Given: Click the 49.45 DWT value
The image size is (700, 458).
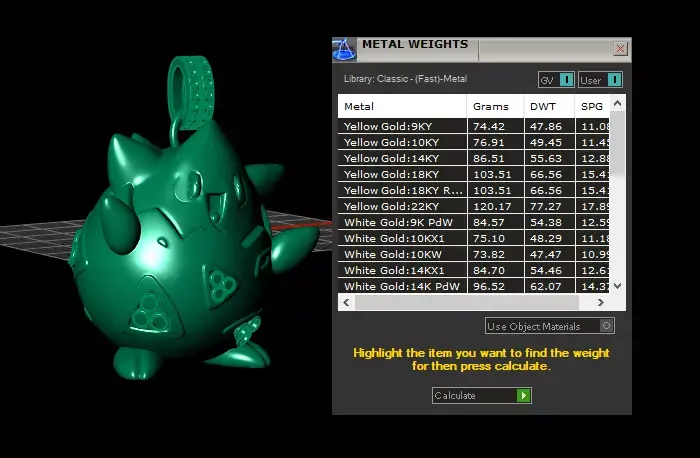Looking at the screenshot, I should (x=546, y=142).
